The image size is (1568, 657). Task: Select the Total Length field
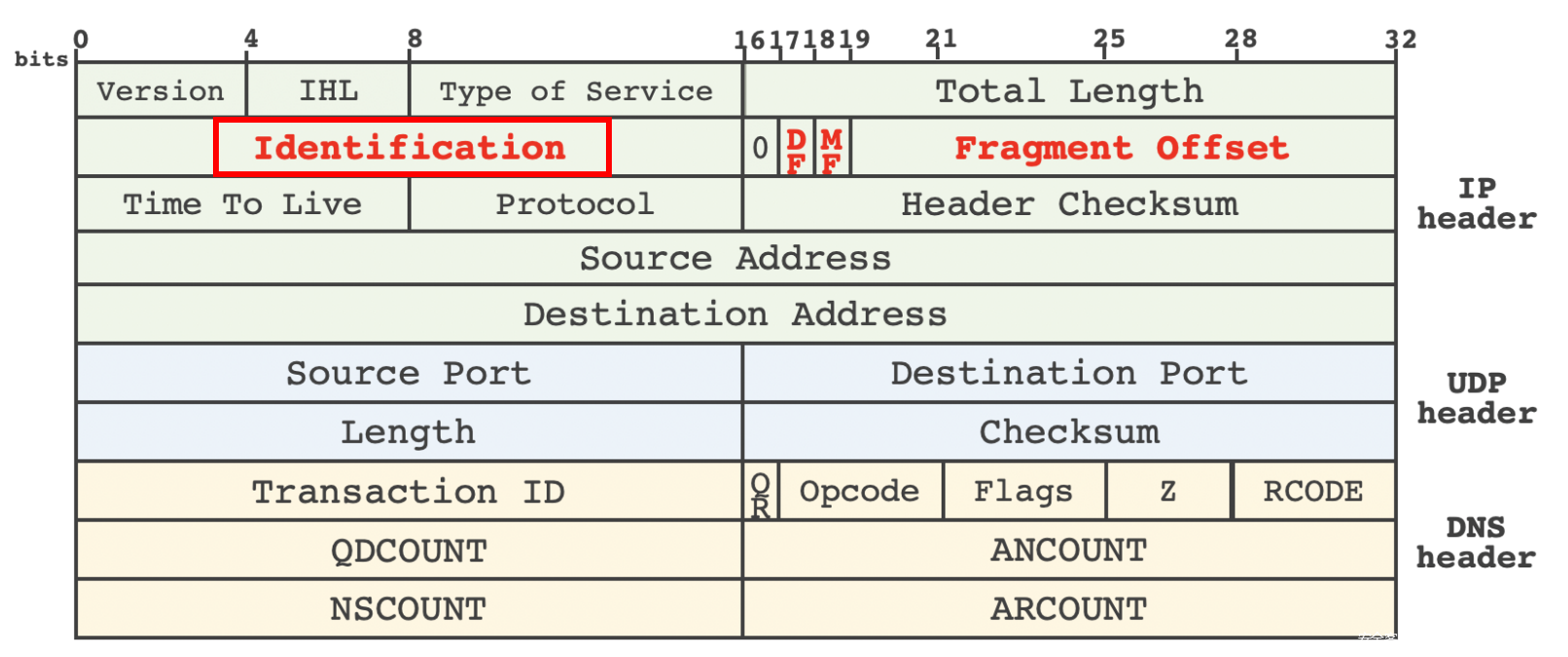pyautogui.click(x=1069, y=91)
